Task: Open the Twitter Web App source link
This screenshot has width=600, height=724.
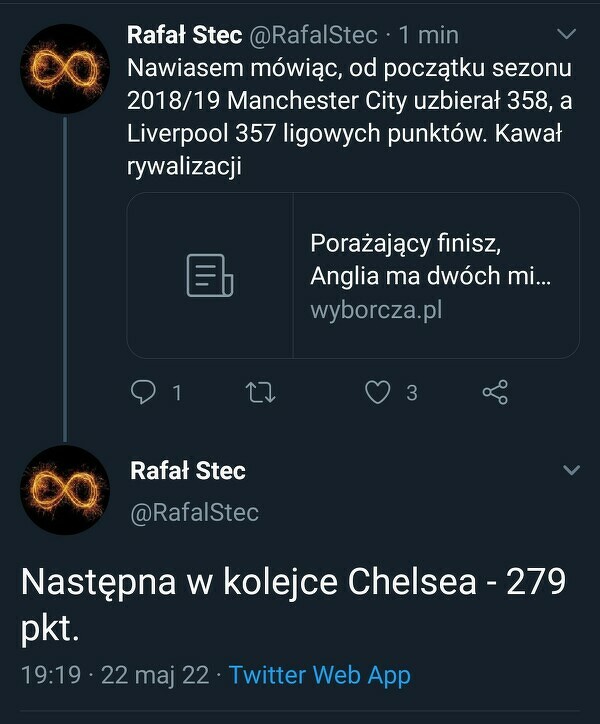Action: 320,675
